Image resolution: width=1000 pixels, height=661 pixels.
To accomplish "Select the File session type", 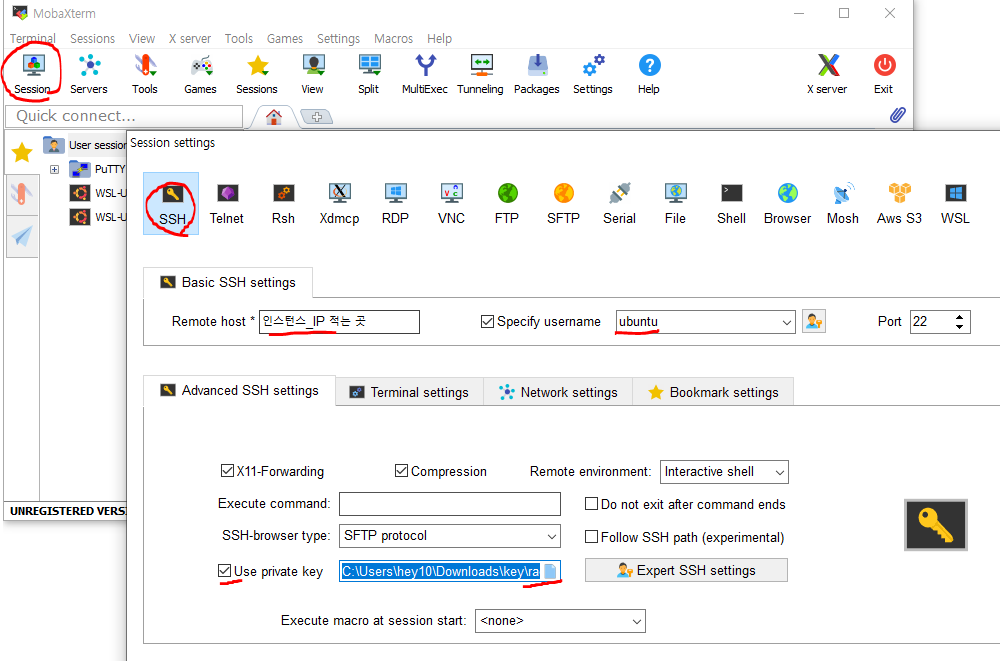I will click(675, 204).
